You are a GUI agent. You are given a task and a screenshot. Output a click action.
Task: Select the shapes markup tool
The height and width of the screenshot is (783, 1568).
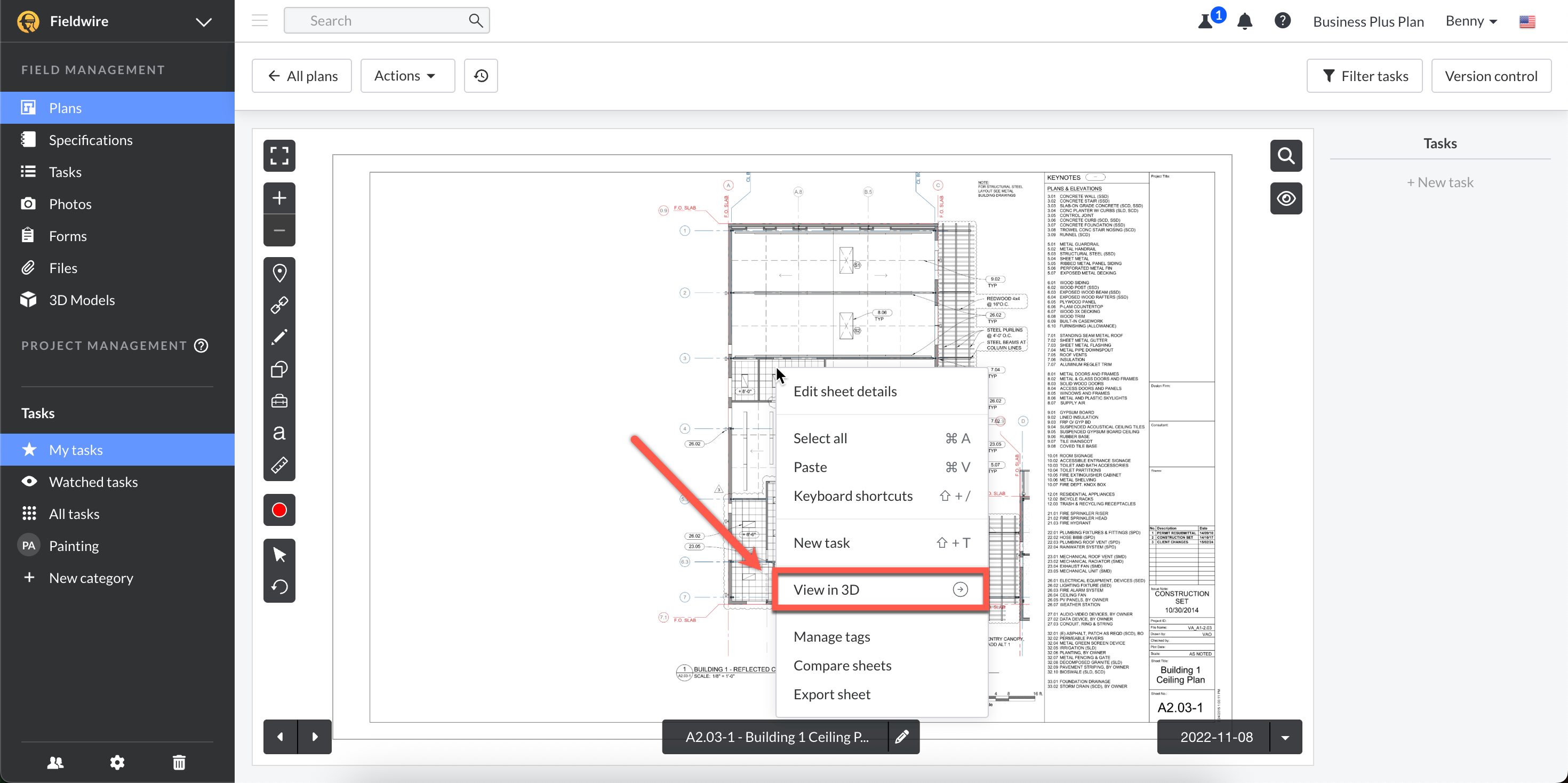tap(279, 369)
